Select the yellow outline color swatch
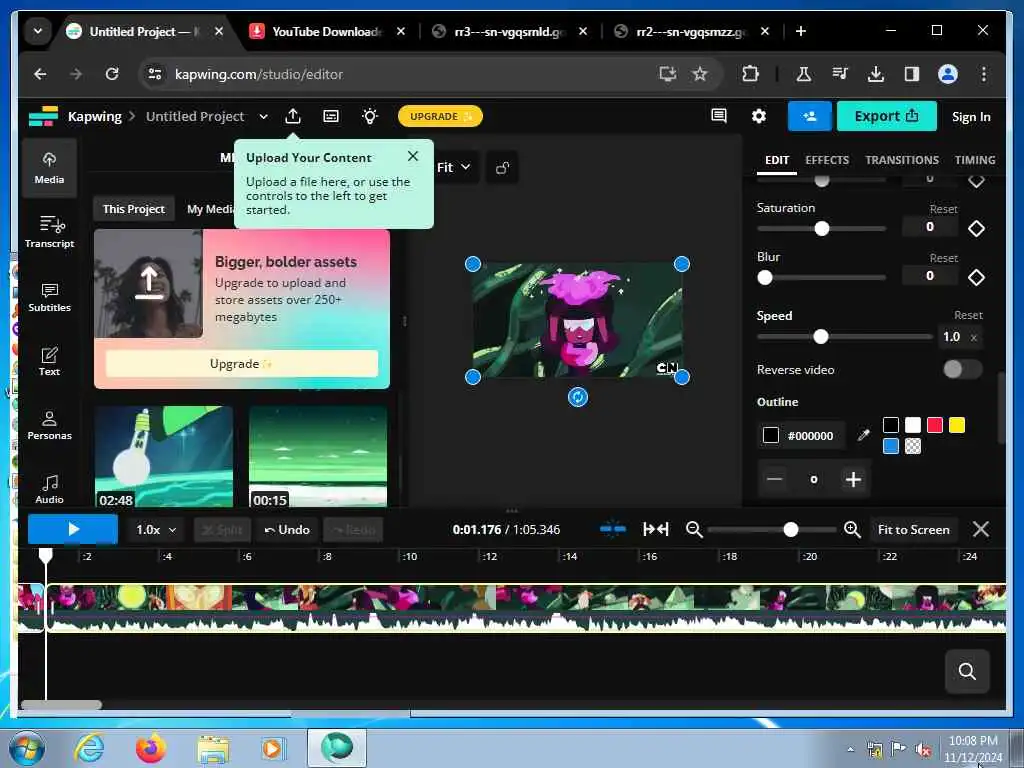The height and width of the screenshot is (768, 1024). 957,425
